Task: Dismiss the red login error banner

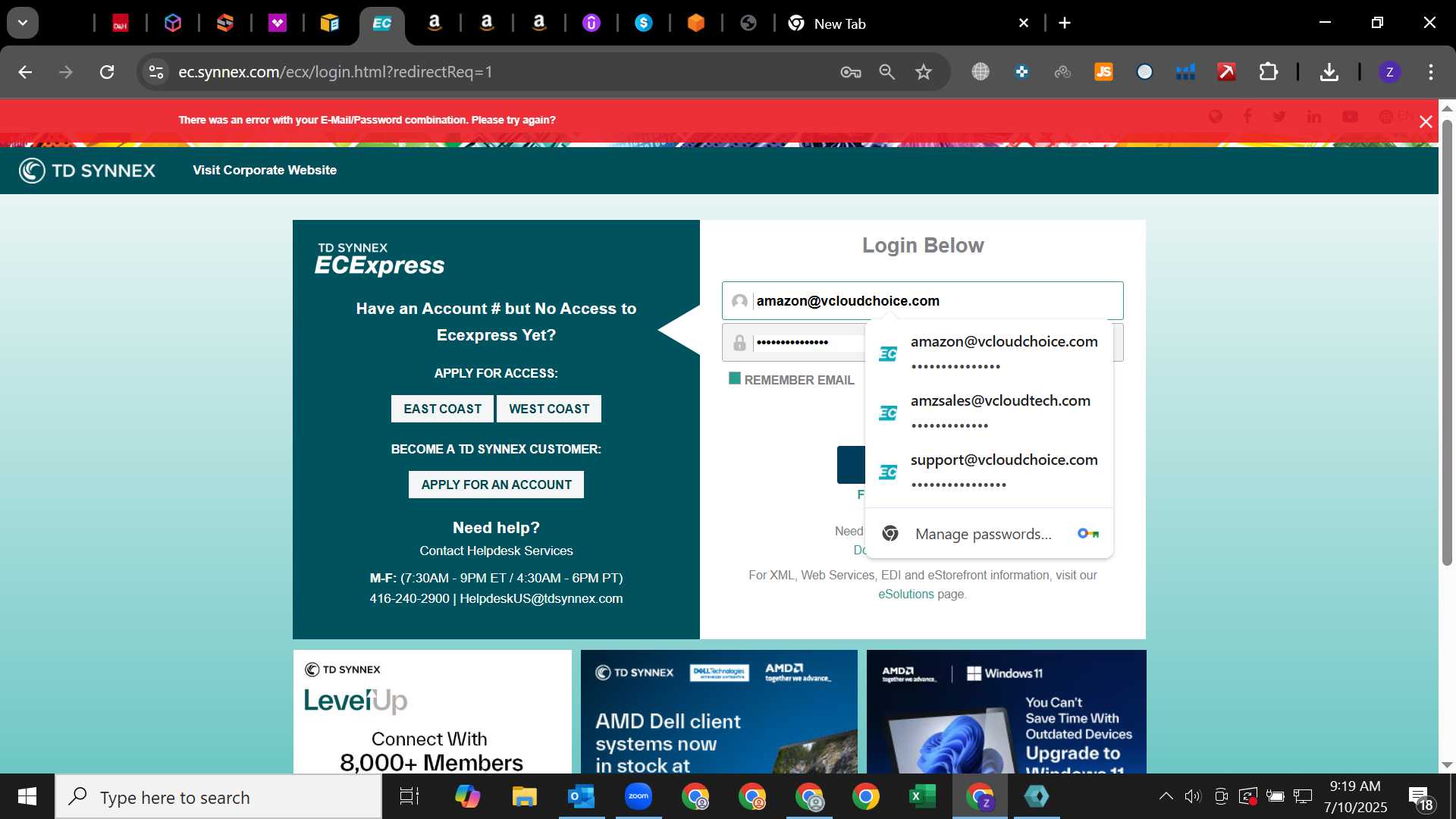Action: tap(1425, 121)
